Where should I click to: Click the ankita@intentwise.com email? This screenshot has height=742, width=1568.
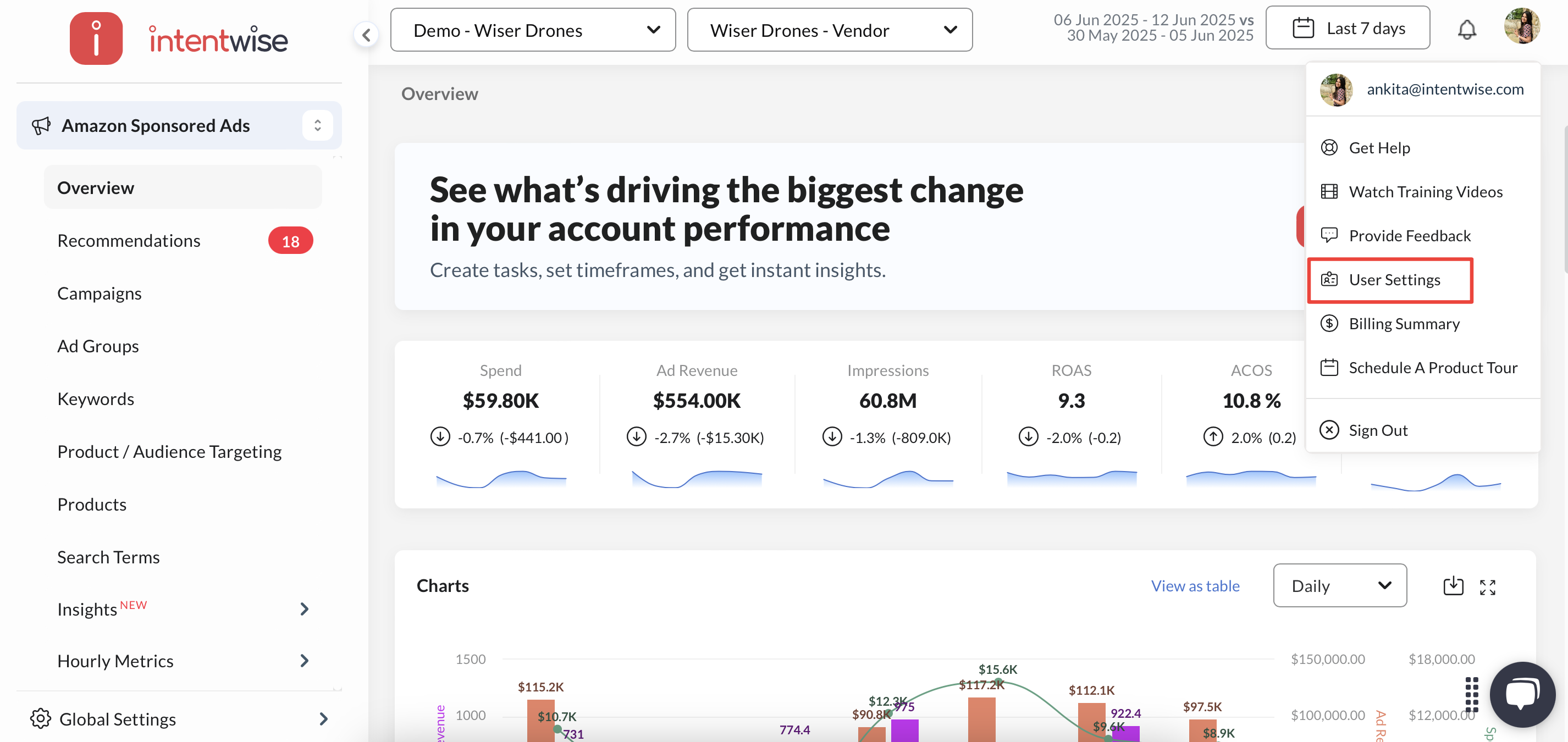1445,90
